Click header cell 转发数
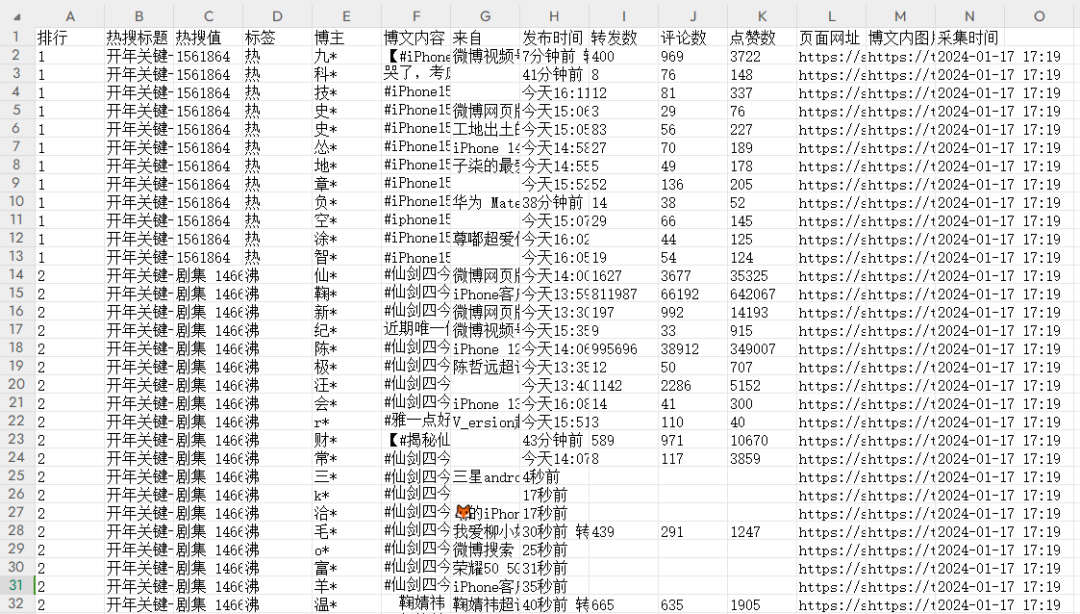The image size is (1080, 614). tap(624, 37)
